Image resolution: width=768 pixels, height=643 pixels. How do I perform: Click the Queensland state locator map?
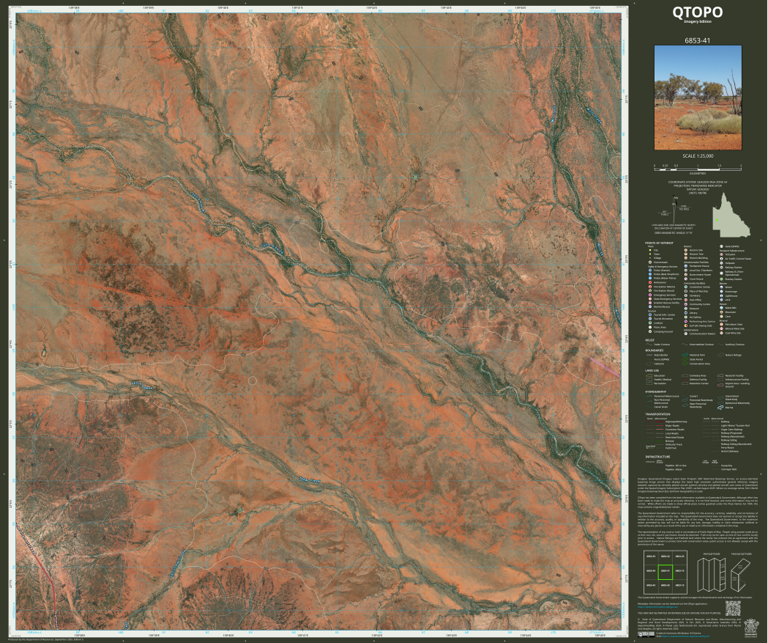point(731,214)
